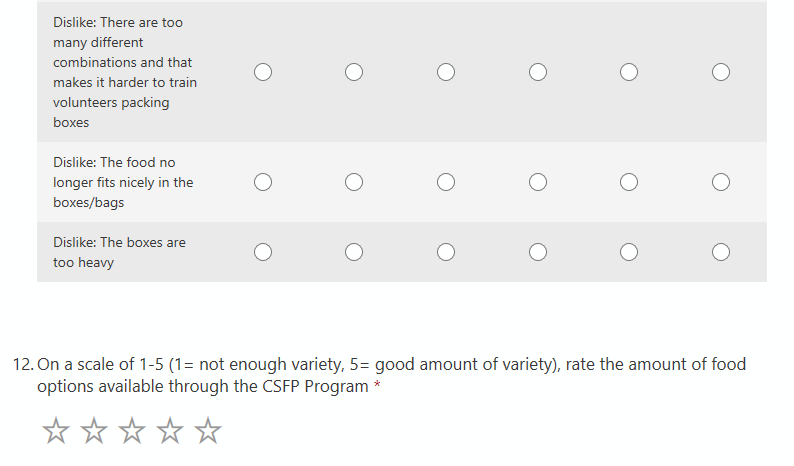Select first radio for too many combinations

(263, 72)
